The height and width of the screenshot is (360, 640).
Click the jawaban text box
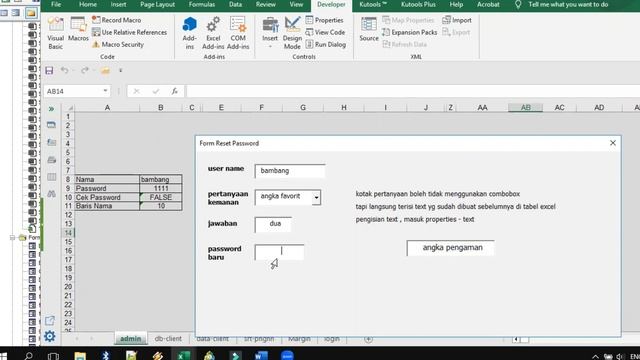273,224
